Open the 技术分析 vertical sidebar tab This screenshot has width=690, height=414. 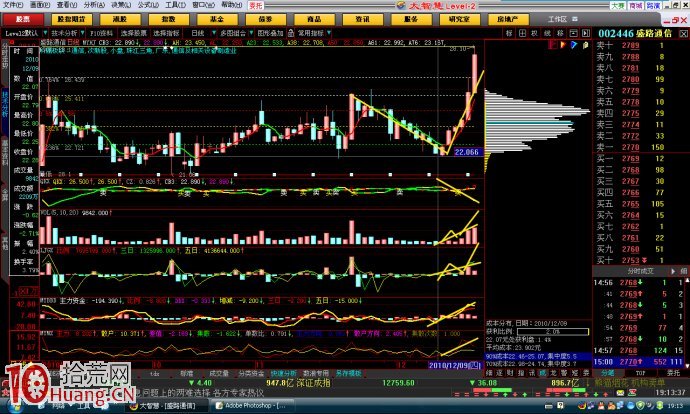point(5,104)
